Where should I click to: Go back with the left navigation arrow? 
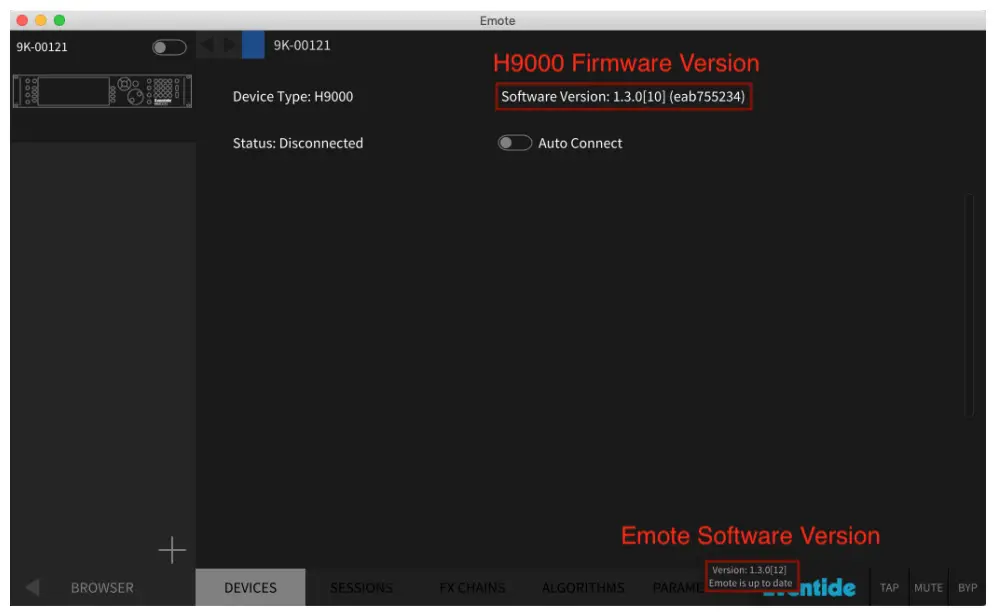206,45
